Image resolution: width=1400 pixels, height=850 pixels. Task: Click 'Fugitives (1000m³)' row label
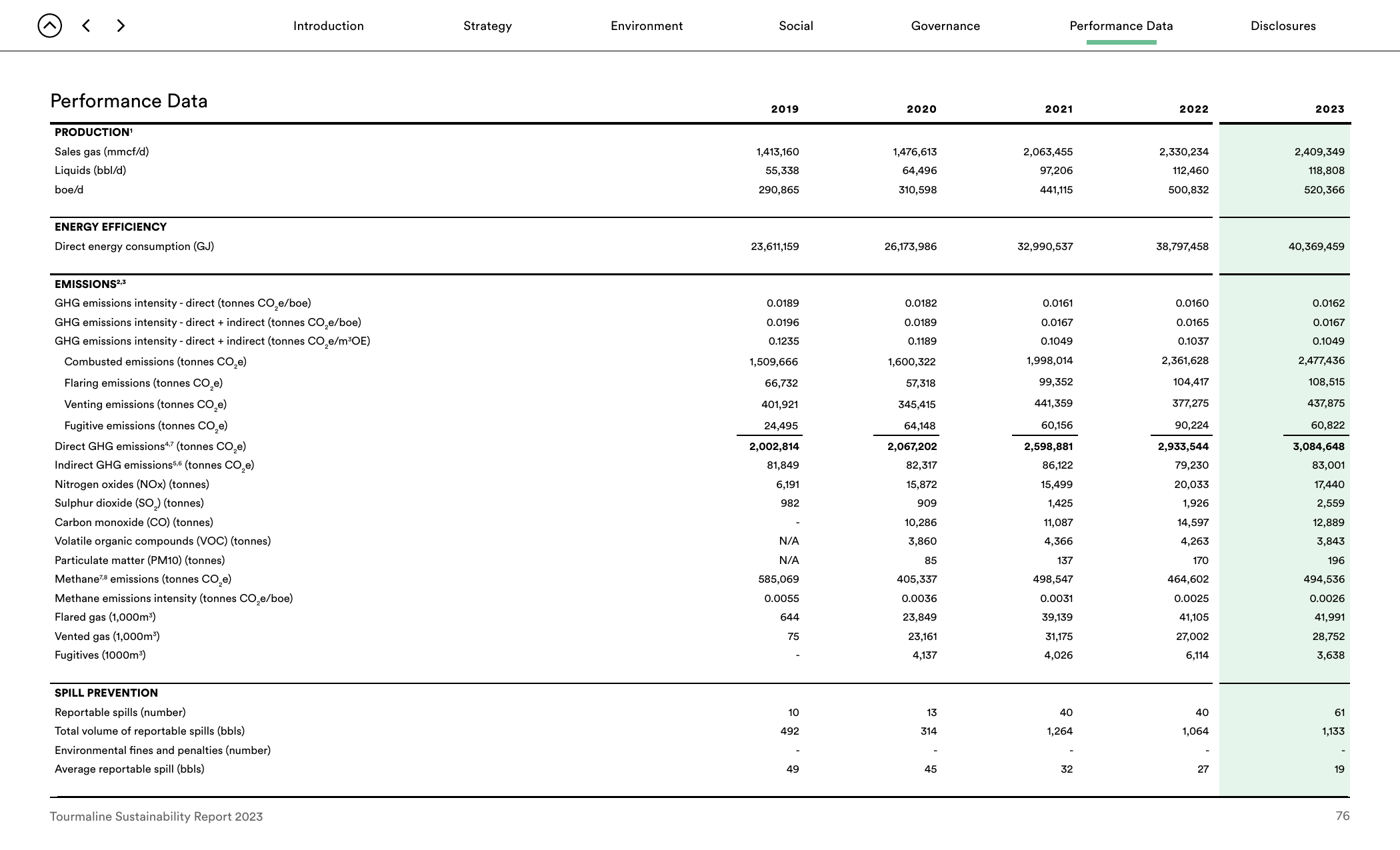(x=100, y=655)
